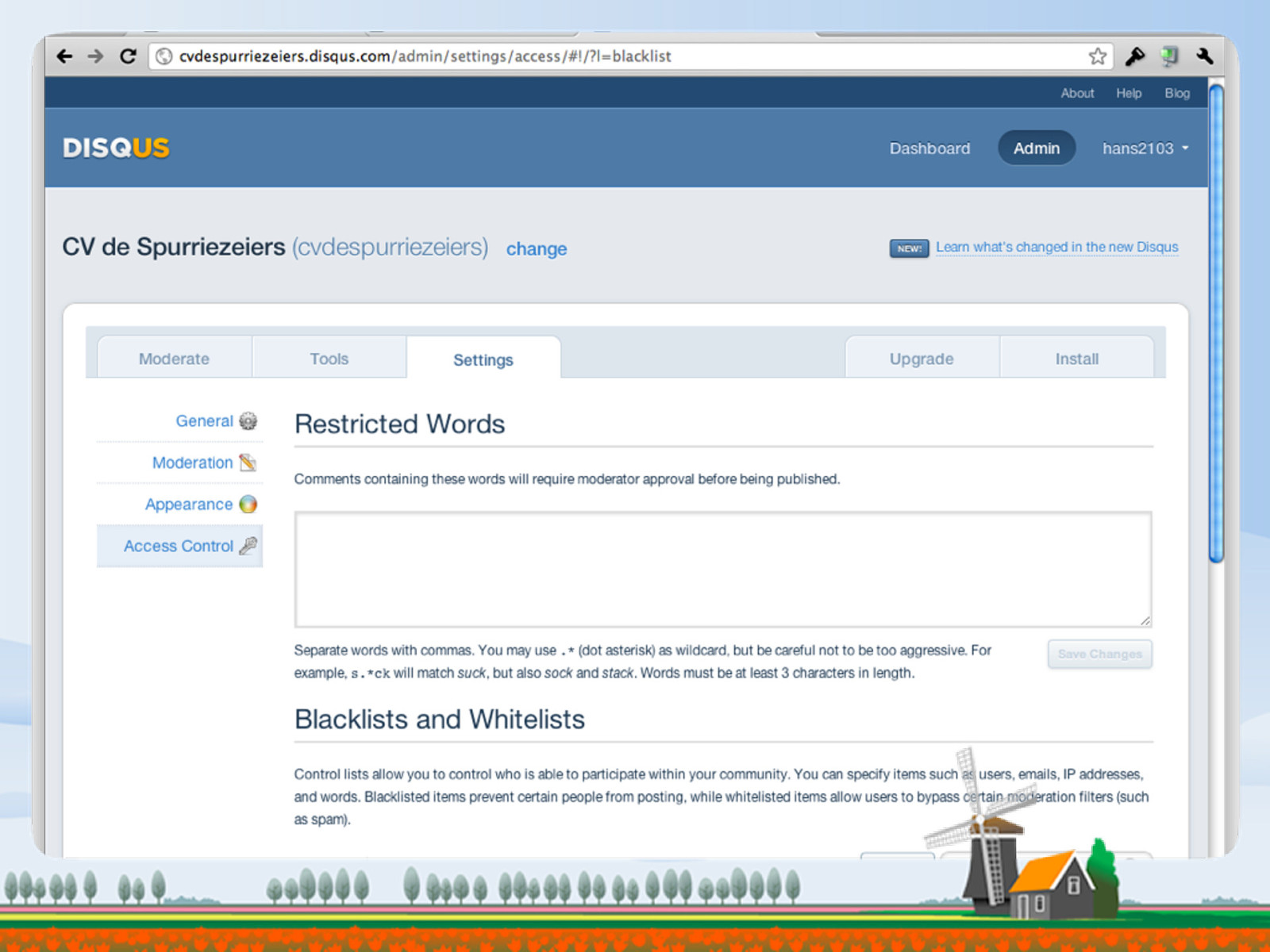Select the Restricted Words heading text

tap(400, 424)
